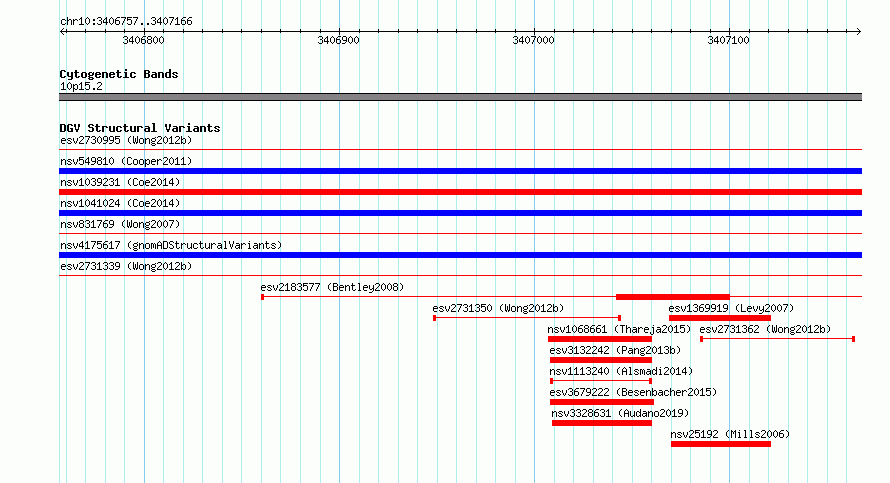Open the nsv4175617 (gnomADStructuralVariants) label
890x483 pixels.
(171, 245)
